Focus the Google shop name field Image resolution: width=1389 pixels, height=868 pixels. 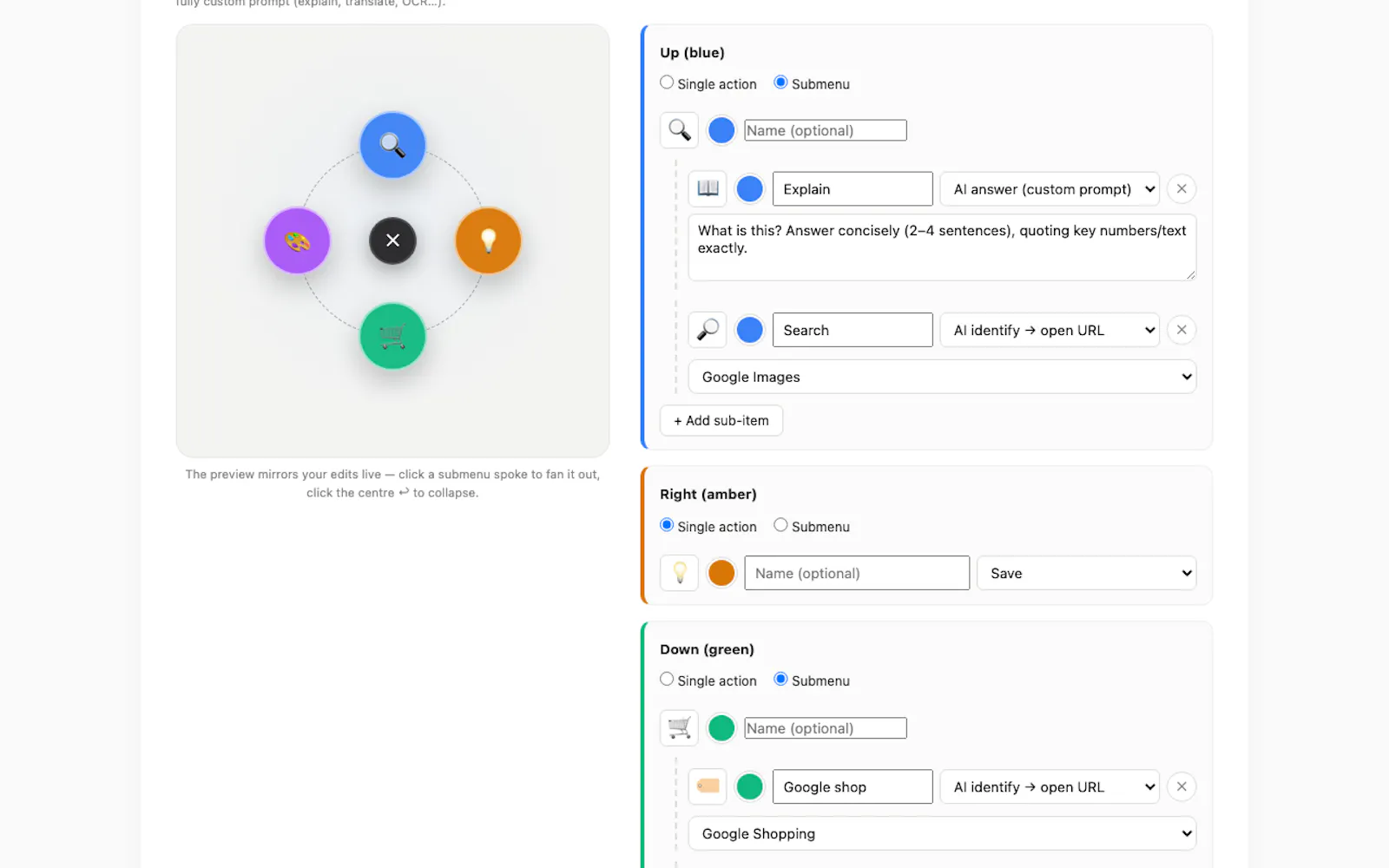coord(852,786)
